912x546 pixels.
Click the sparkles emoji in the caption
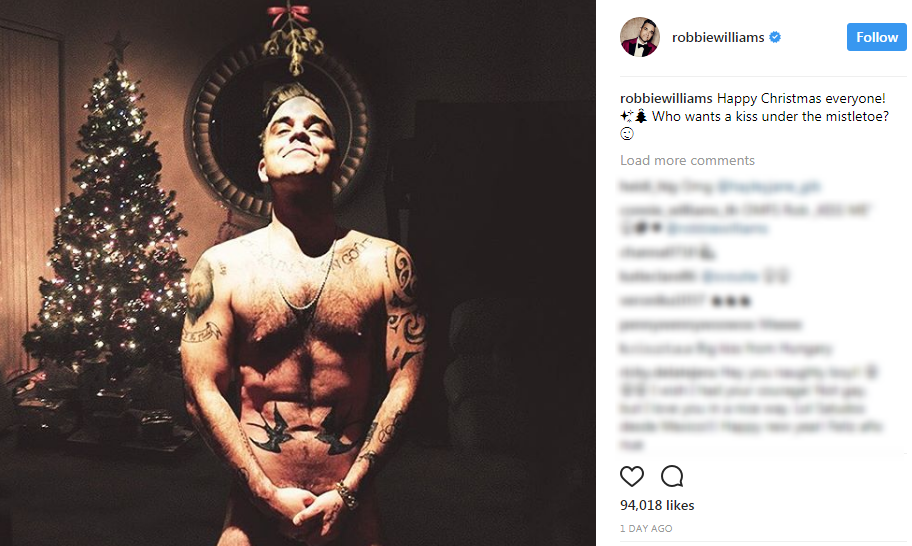pyautogui.click(x=626, y=116)
